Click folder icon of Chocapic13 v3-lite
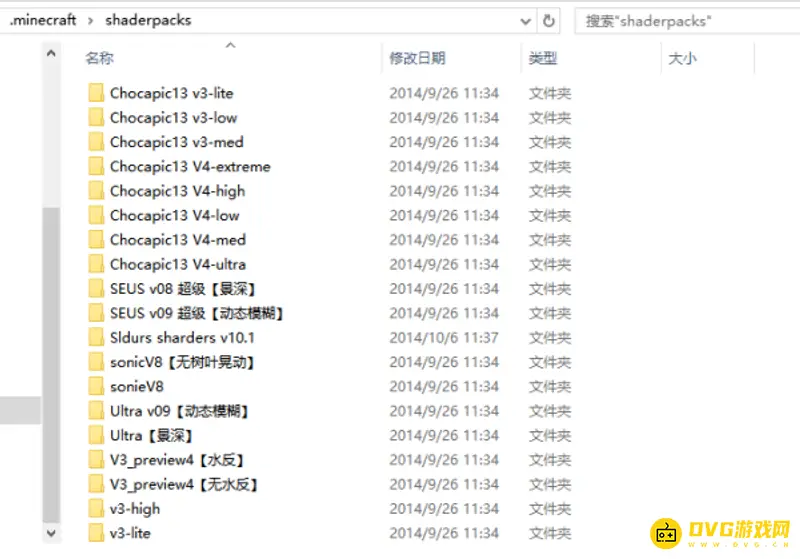Image resolution: width=800 pixels, height=559 pixels. click(x=96, y=93)
